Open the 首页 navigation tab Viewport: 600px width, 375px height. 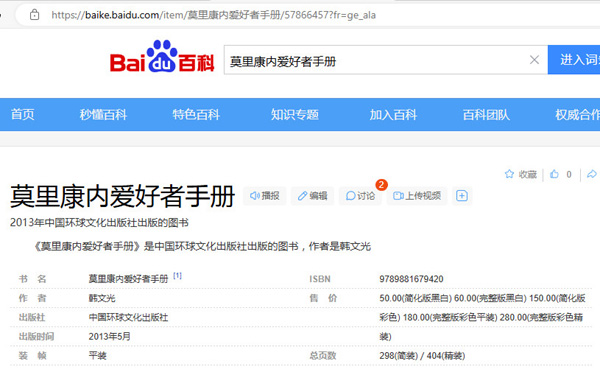pyautogui.click(x=23, y=114)
